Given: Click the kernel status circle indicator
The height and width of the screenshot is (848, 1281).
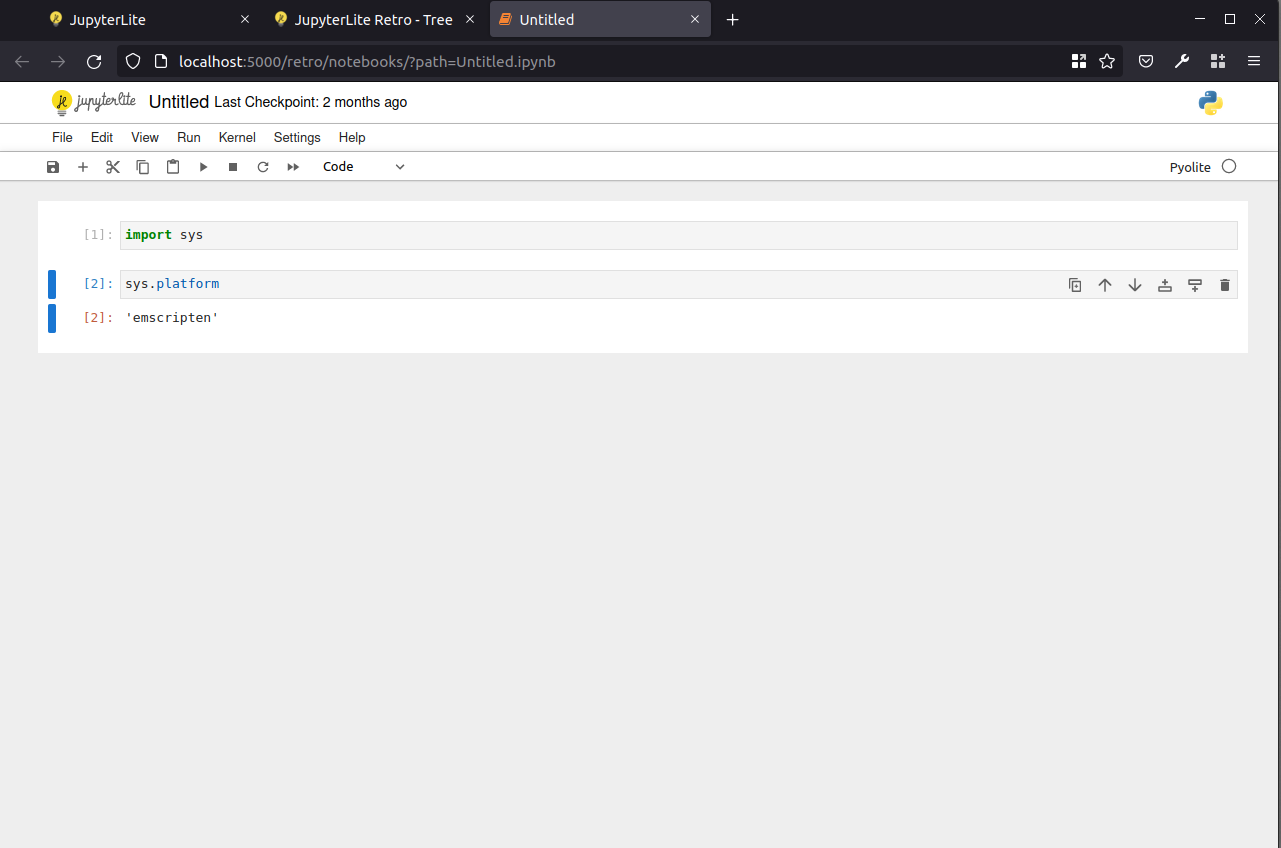Looking at the screenshot, I should (x=1229, y=166).
